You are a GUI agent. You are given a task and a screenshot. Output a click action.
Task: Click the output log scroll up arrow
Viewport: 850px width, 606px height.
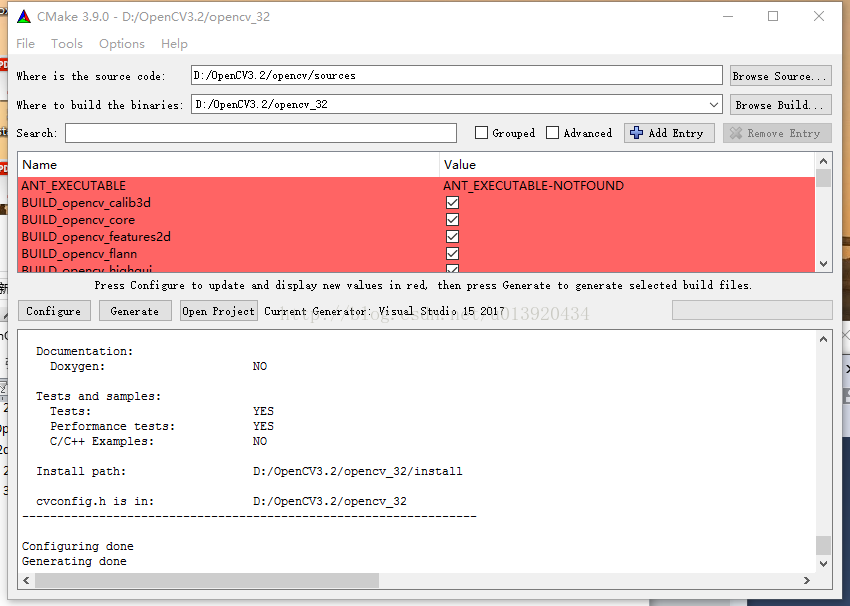pos(823,339)
